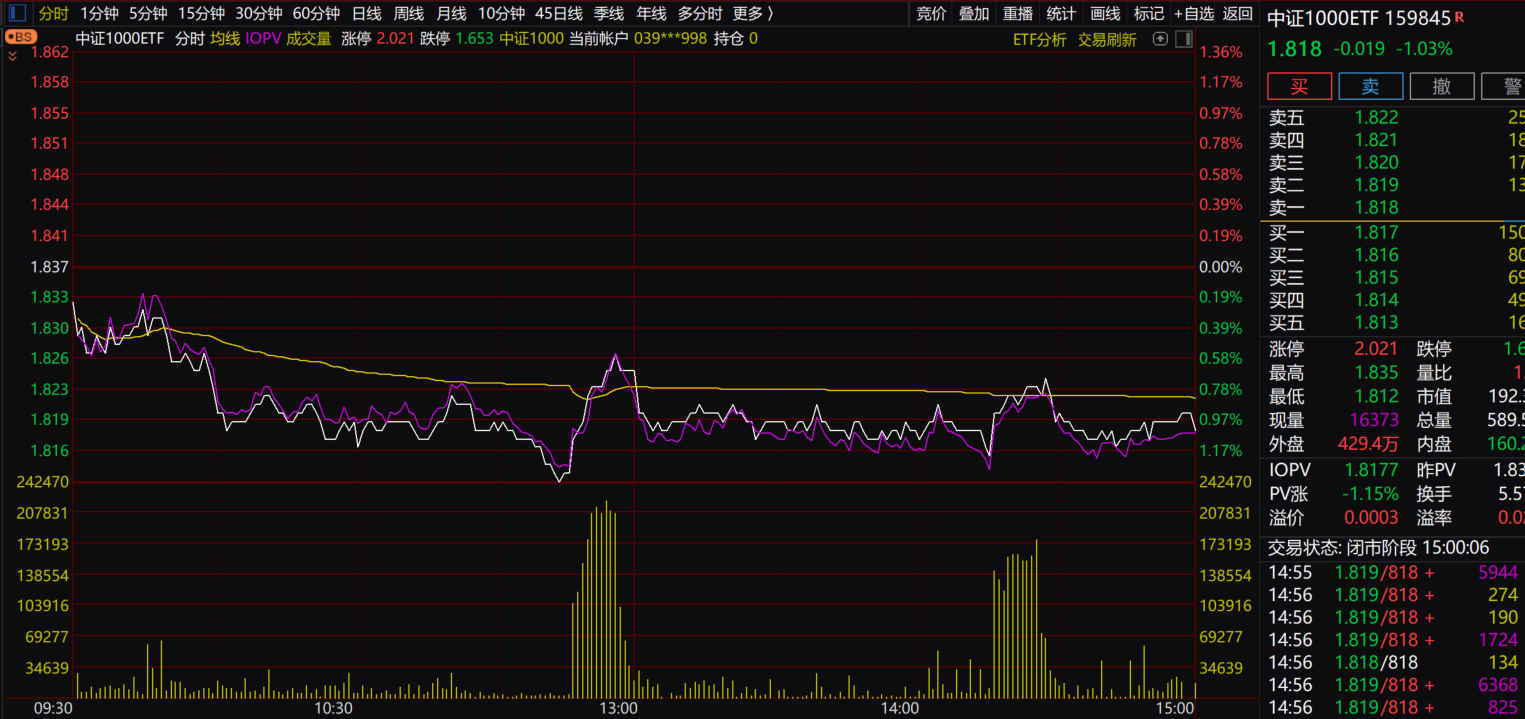Click the orange BS signal badge
This screenshot has height=719, width=1525.
(20, 38)
